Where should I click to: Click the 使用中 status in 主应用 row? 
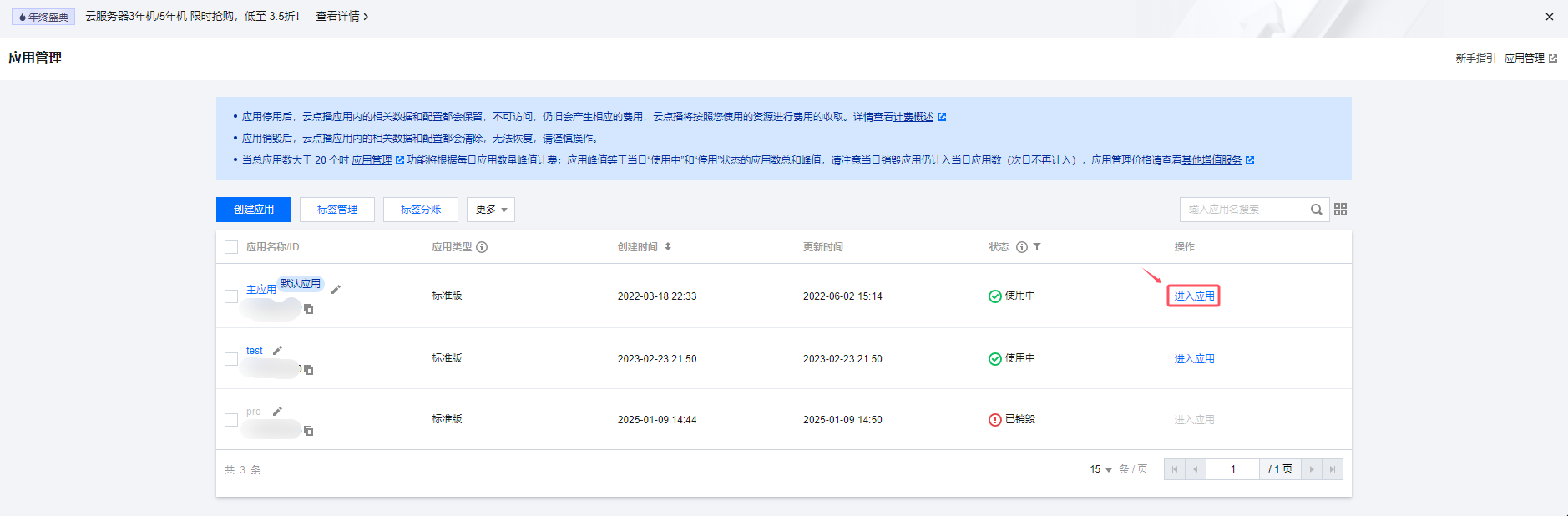point(1012,296)
